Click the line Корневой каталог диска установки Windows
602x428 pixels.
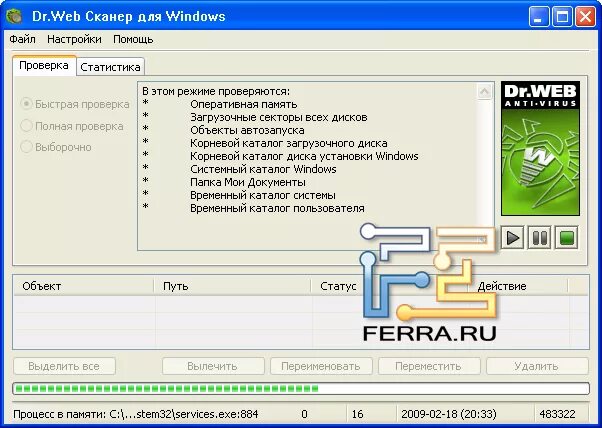pos(304,156)
